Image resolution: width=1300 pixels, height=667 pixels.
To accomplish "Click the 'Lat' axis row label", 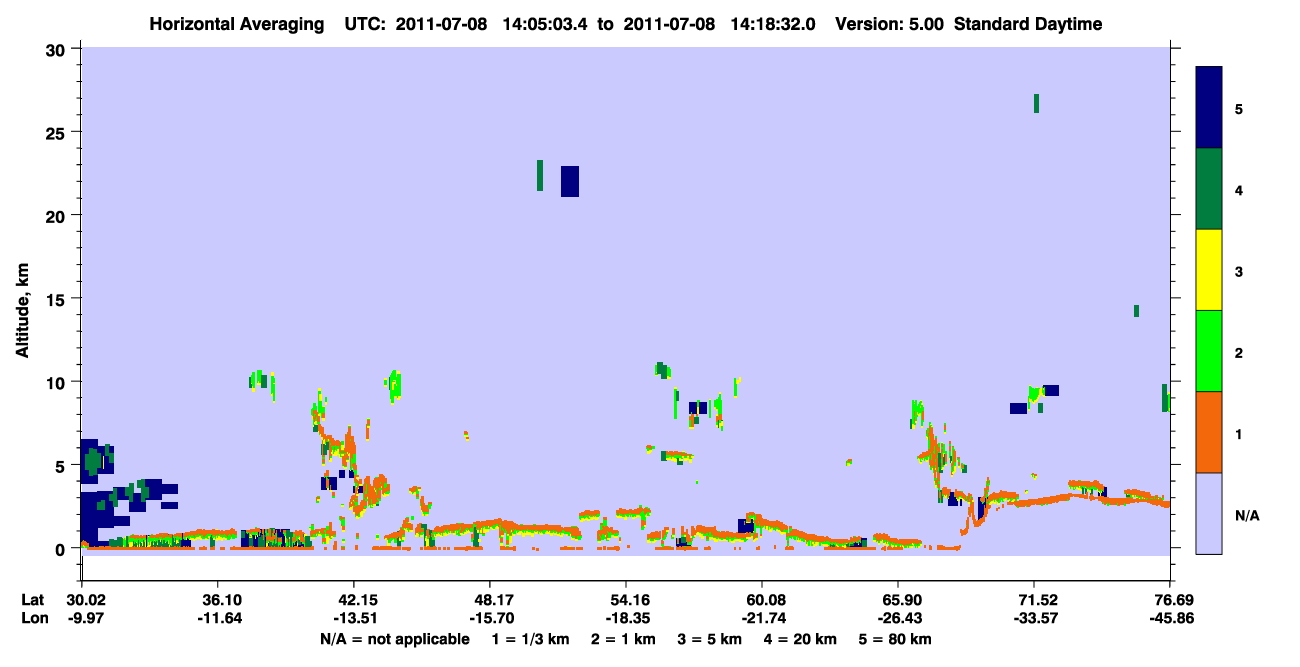I will click(x=32, y=600).
